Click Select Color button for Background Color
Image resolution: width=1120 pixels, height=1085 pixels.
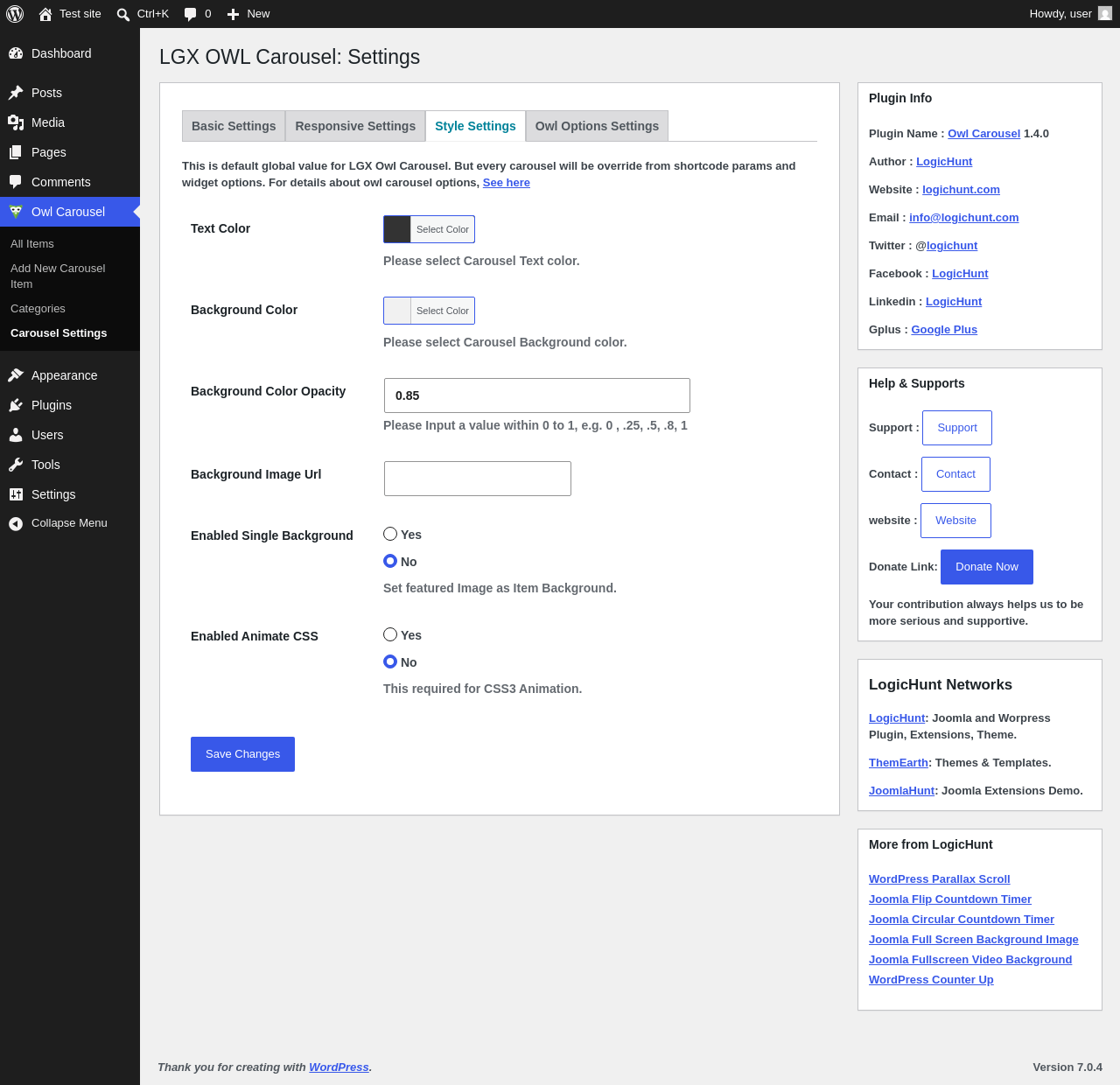click(x=443, y=311)
